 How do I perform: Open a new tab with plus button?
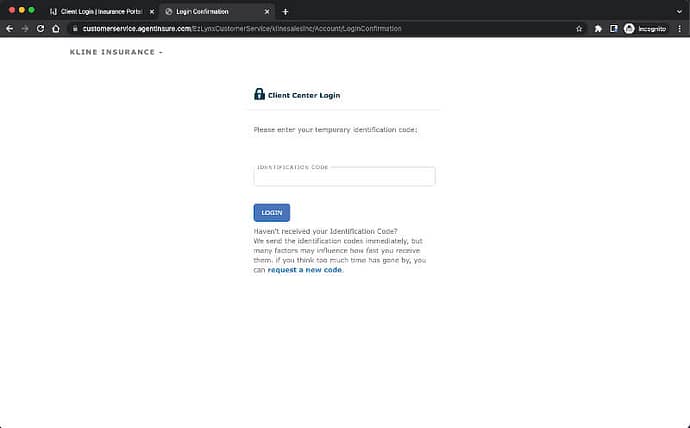click(x=285, y=11)
